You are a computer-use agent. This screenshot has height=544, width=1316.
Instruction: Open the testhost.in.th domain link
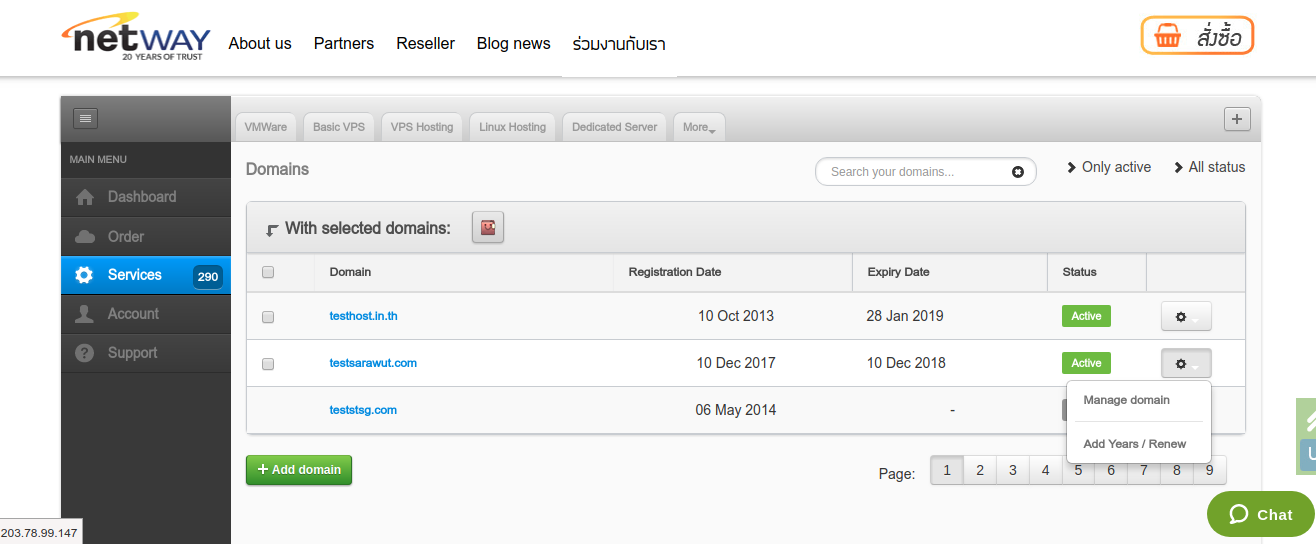(x=364, y=316)
